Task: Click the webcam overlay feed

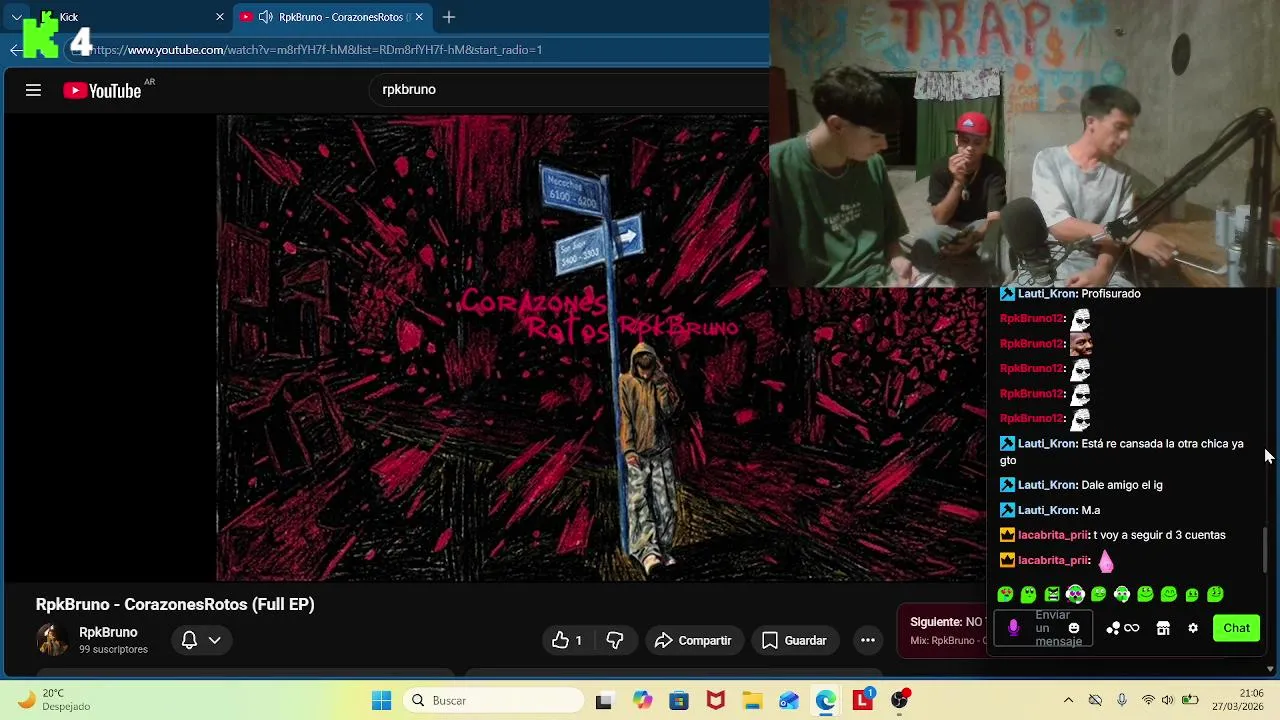Action: pos(1024,143)
